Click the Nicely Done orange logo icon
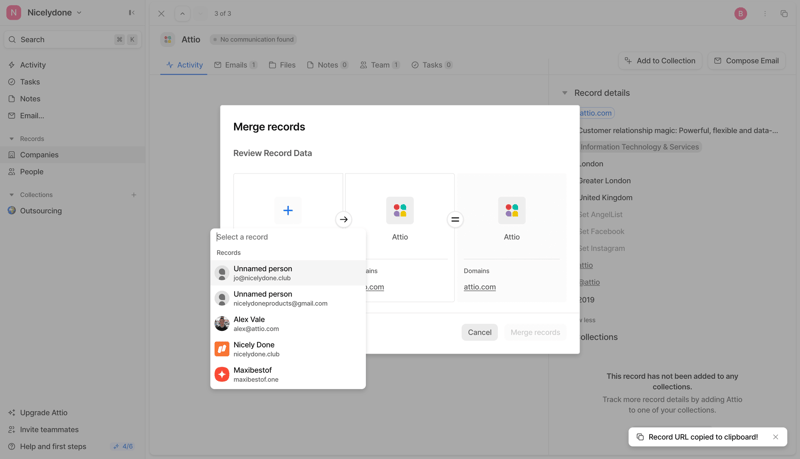Image resolution: width=800 pixels, height=459 pixels. point(222,349)
